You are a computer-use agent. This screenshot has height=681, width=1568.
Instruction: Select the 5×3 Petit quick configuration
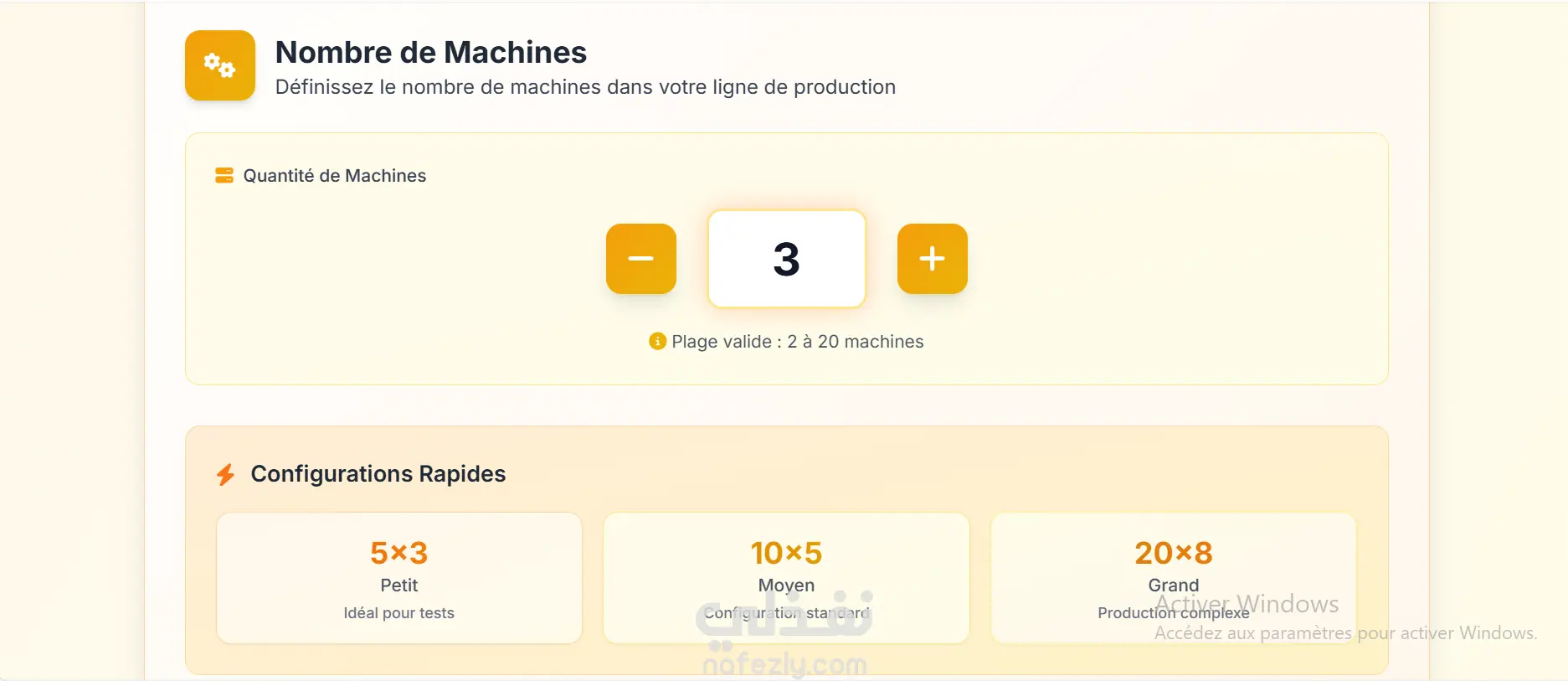click(x=399, y=577)
